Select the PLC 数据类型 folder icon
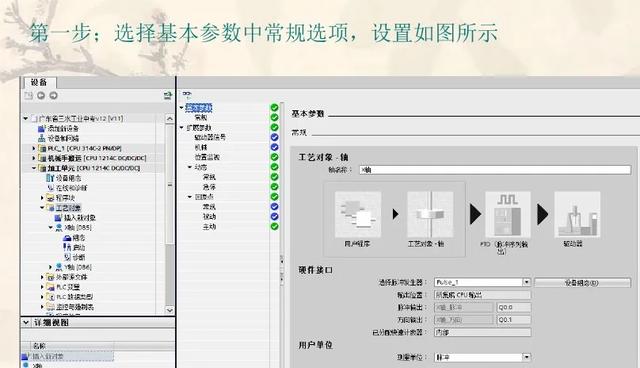This screenshot has width=640, height=368. coord(50,297)
